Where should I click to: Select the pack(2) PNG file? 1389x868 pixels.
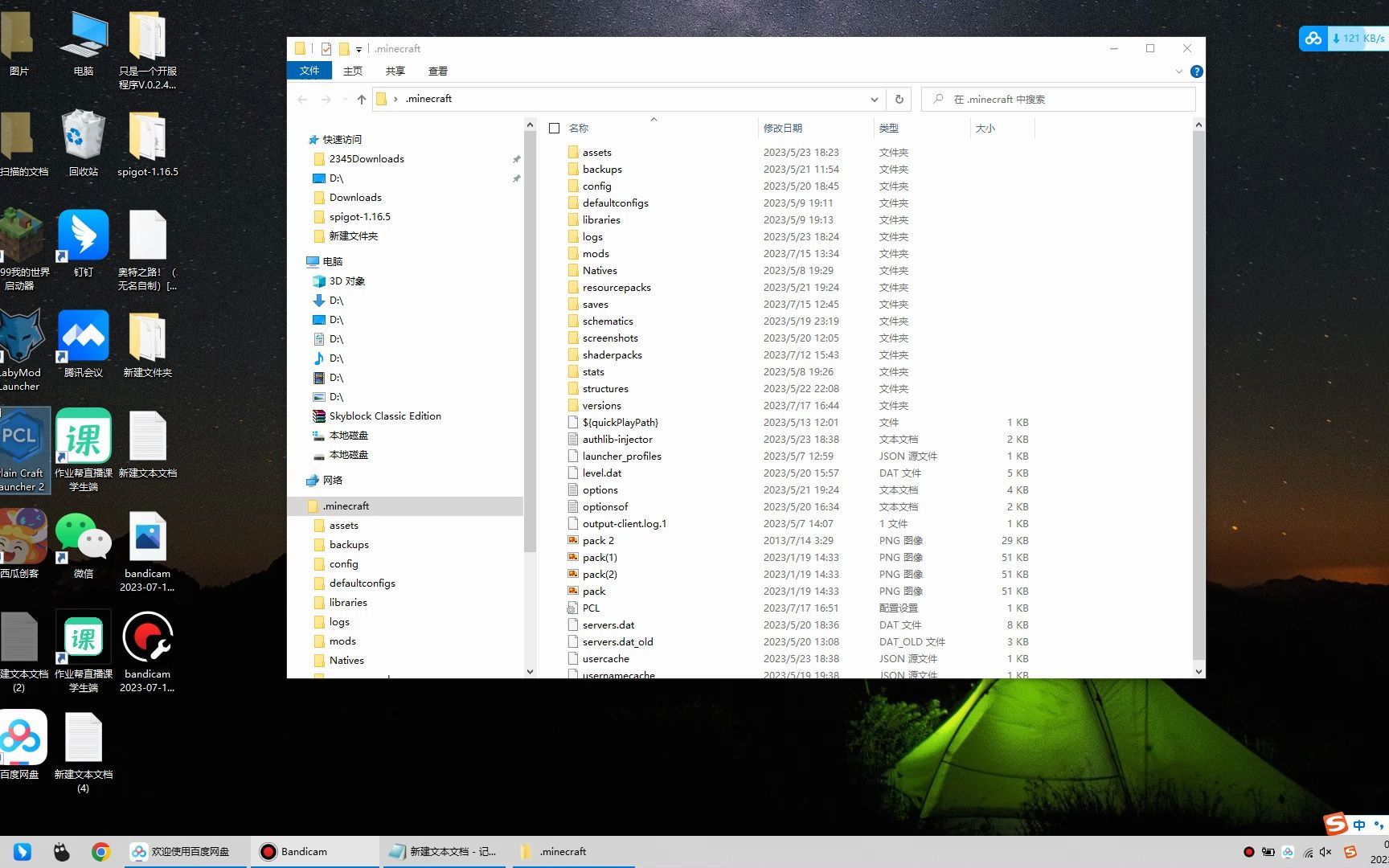coord(600,575)
